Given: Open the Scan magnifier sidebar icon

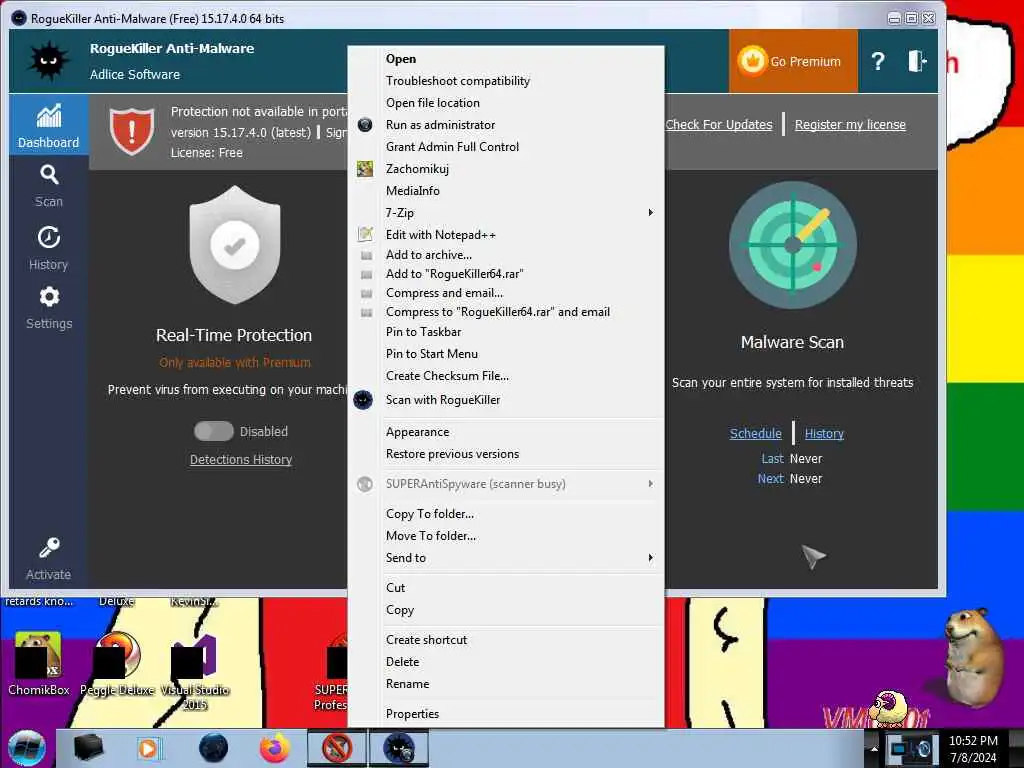Looking at the screenshot, I should coord(49,174).
